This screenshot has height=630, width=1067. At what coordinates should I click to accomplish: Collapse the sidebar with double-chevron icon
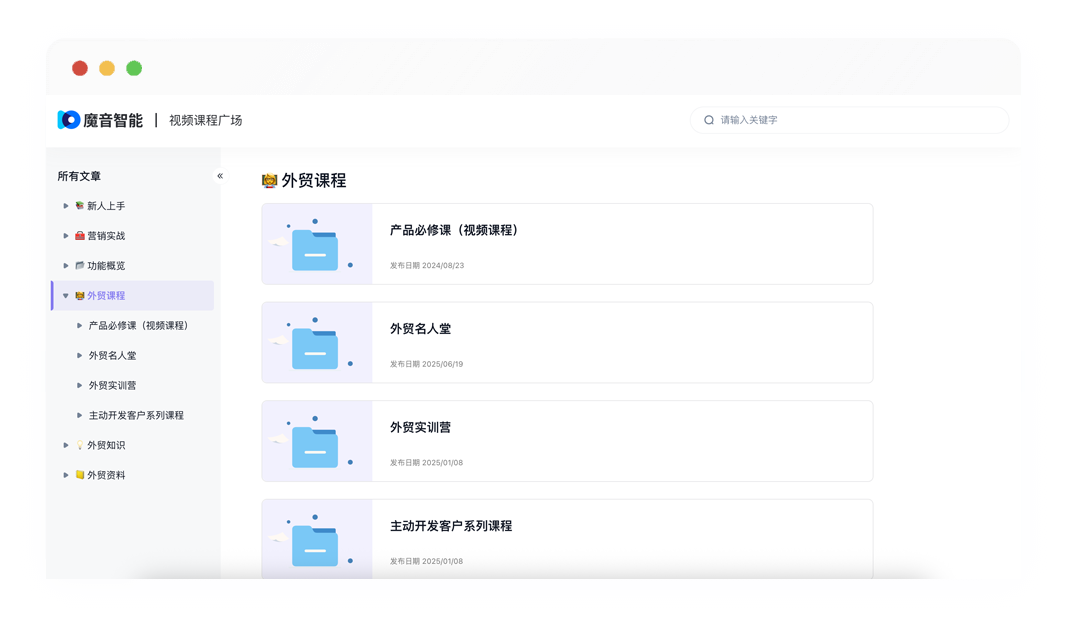click(x=220, y=176)
